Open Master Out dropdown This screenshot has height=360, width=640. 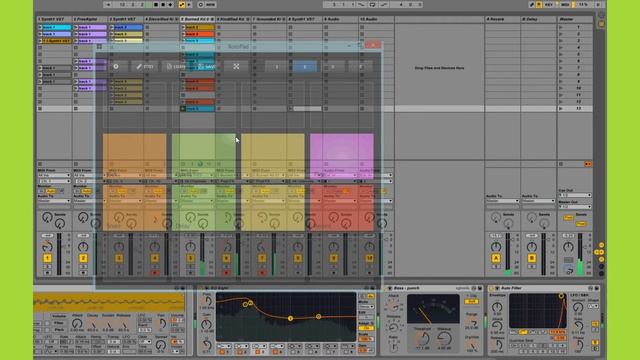click(x=575, y=207)
